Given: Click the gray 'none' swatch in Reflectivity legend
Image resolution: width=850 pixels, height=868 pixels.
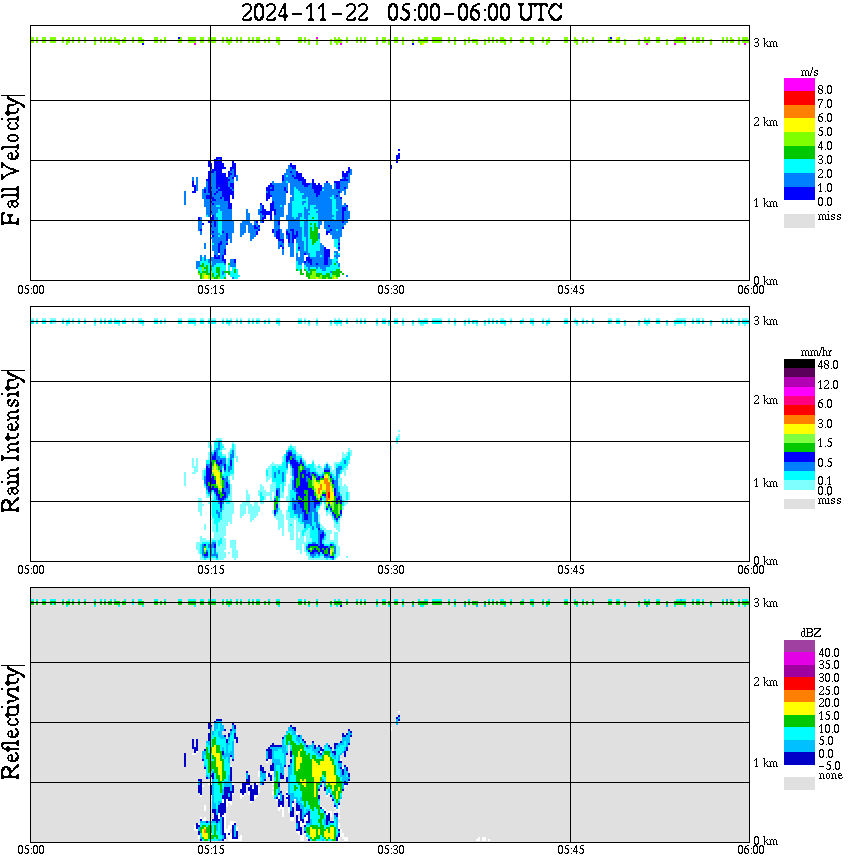Looking at the screenshot, I should (x=799, y=783).
